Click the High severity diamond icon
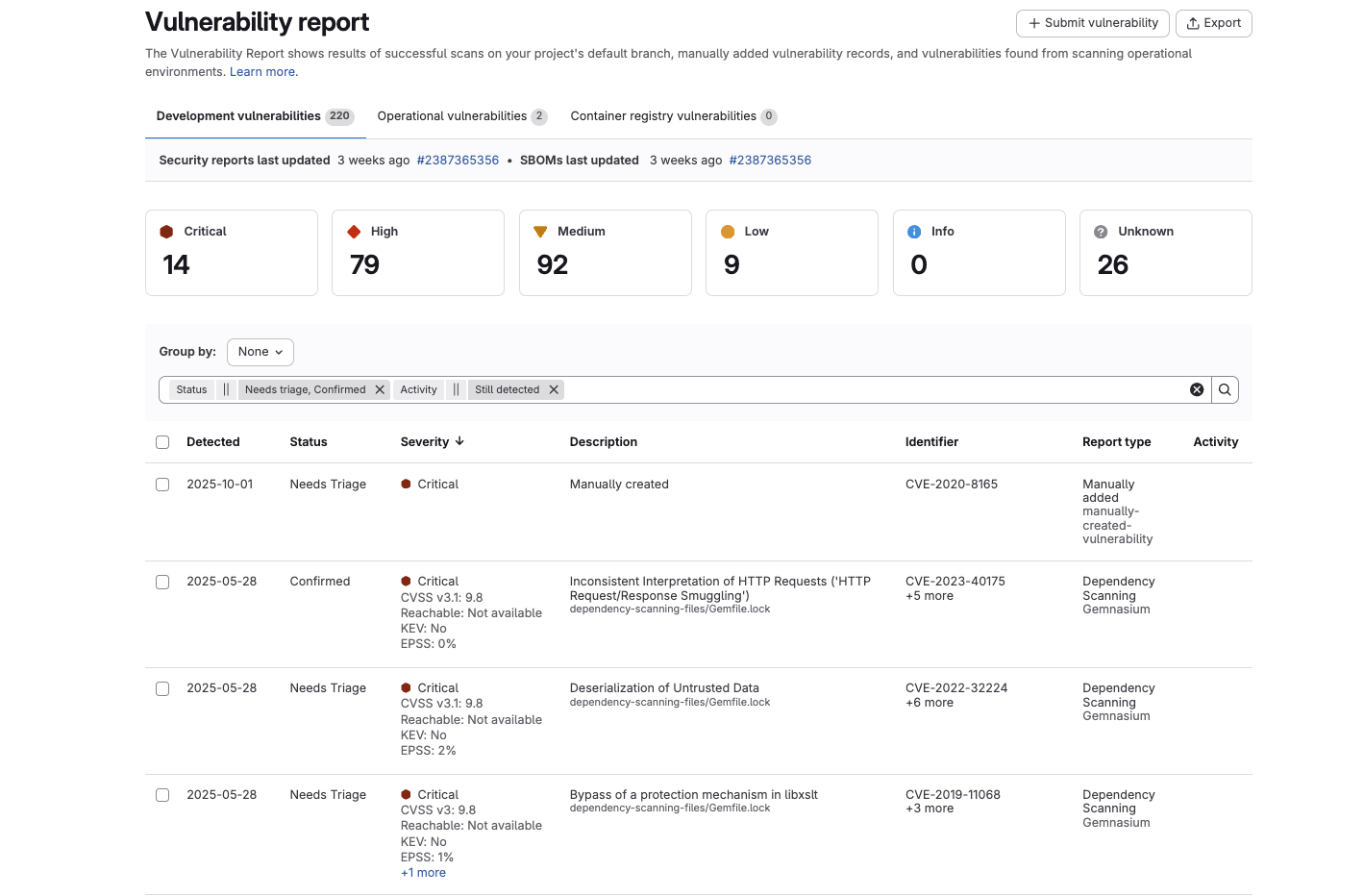The height and width of the screenshot is (896, 1364). (x=354, y=232)
